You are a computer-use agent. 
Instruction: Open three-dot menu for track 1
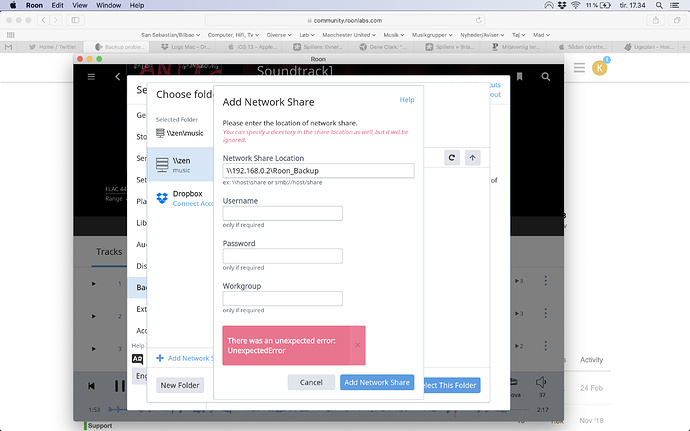point(546,280)
